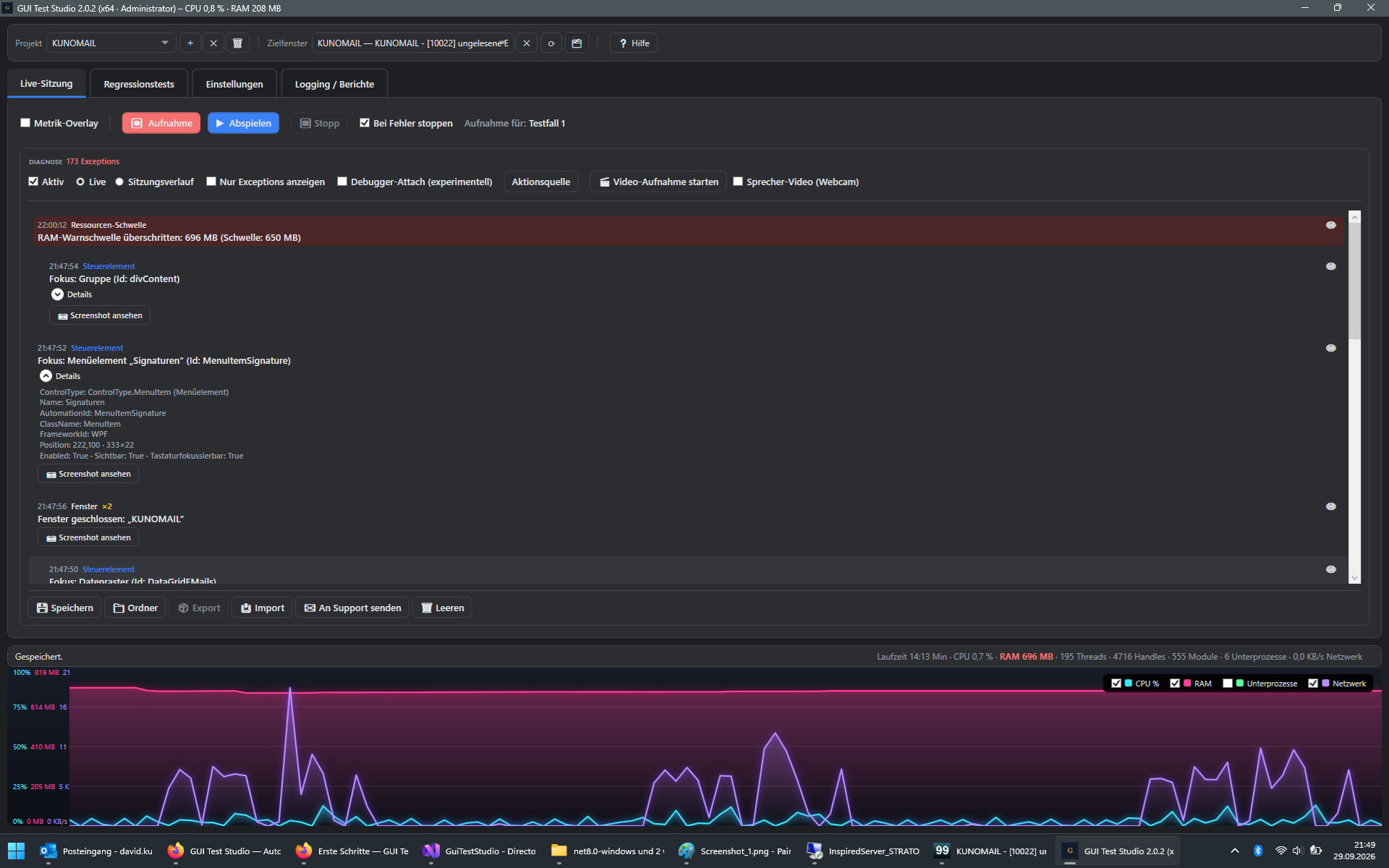
Task: Open the Ordner folder button
Action: tap(135, 608)
